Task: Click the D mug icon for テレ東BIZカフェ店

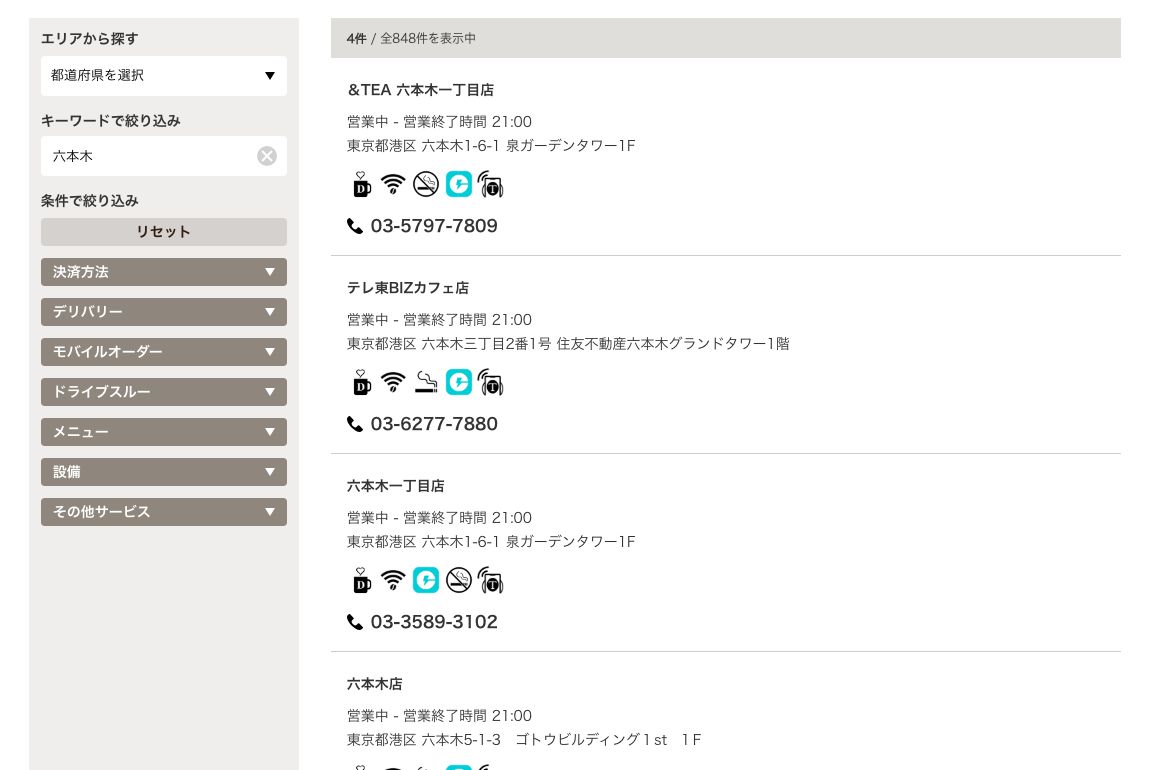Action: click(361, 382)
